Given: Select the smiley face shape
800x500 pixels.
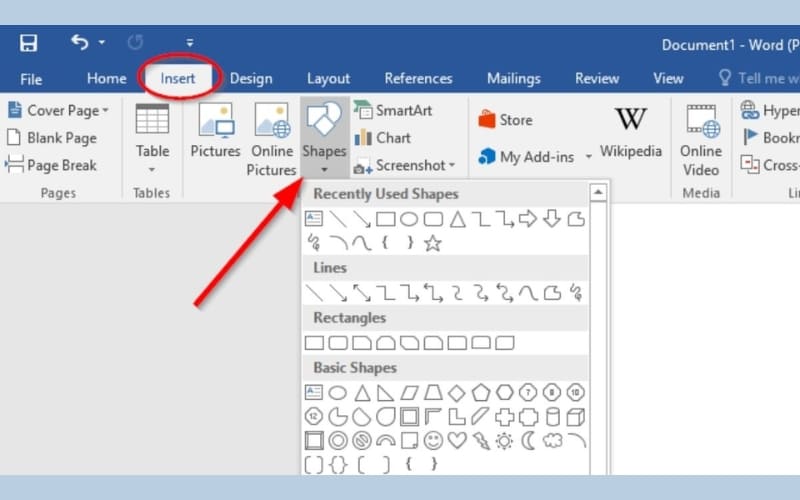Looking at the screenshot, I should click(433, 440).
